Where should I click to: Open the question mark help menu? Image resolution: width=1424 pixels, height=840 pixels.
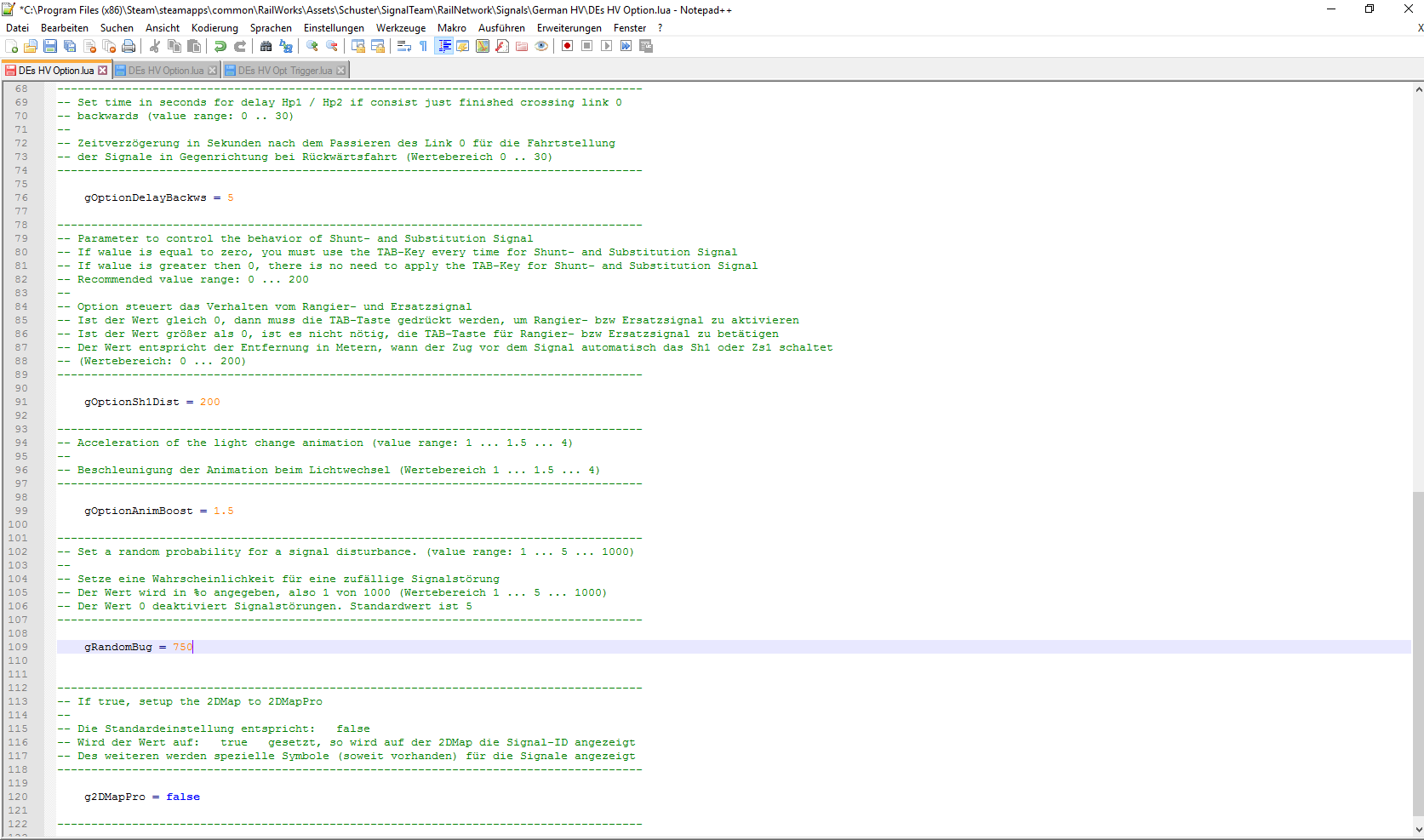pos(660,28)
